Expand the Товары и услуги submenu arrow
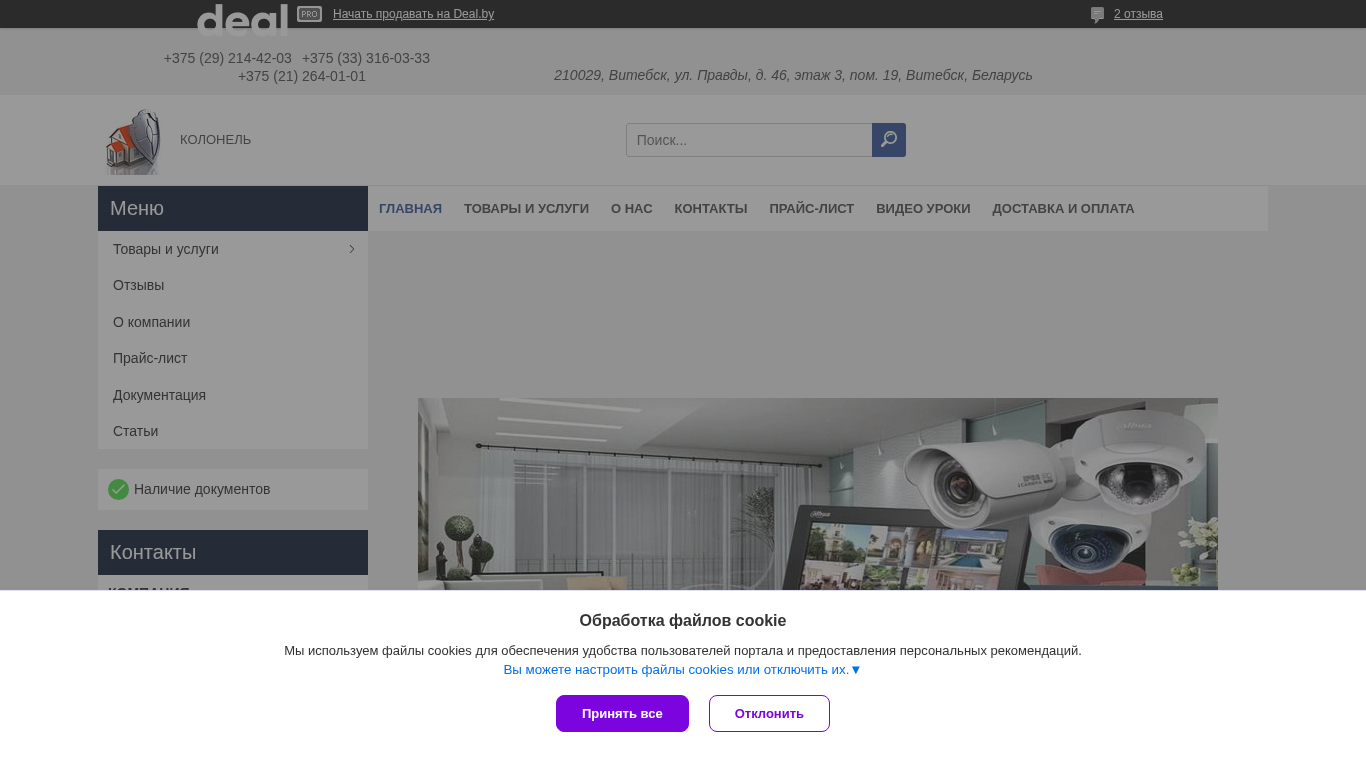The width and height of the screenshot is (1366, 768). (352, 249)
